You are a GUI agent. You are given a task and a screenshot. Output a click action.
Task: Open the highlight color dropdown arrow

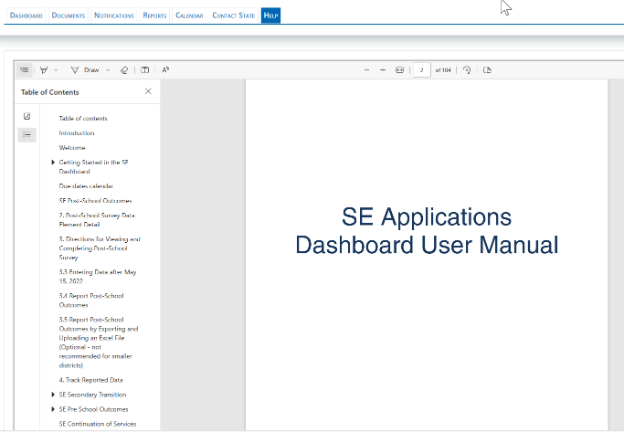(x=56, y=70)
